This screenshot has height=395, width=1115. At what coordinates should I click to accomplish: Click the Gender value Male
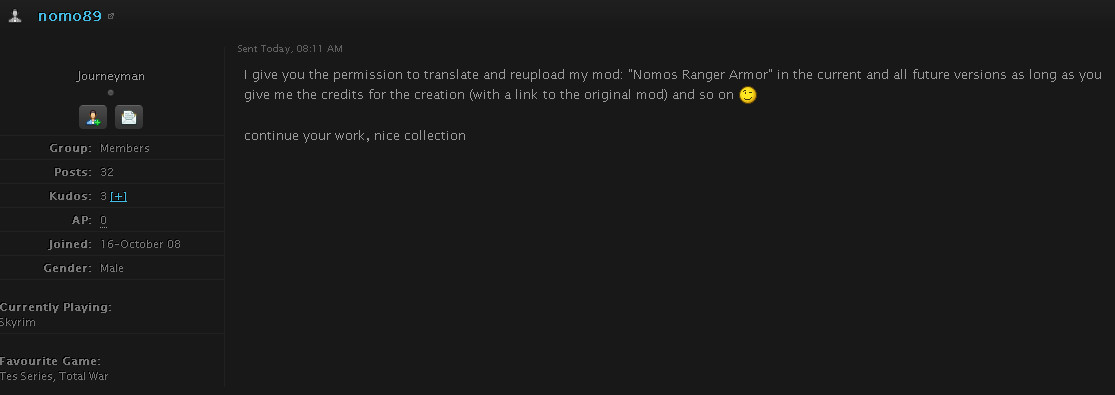pos(112,268)
